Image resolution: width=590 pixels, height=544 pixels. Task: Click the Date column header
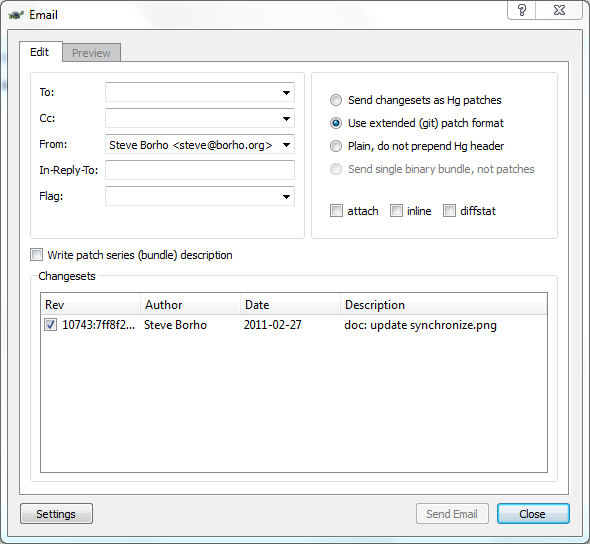point(290,304)
